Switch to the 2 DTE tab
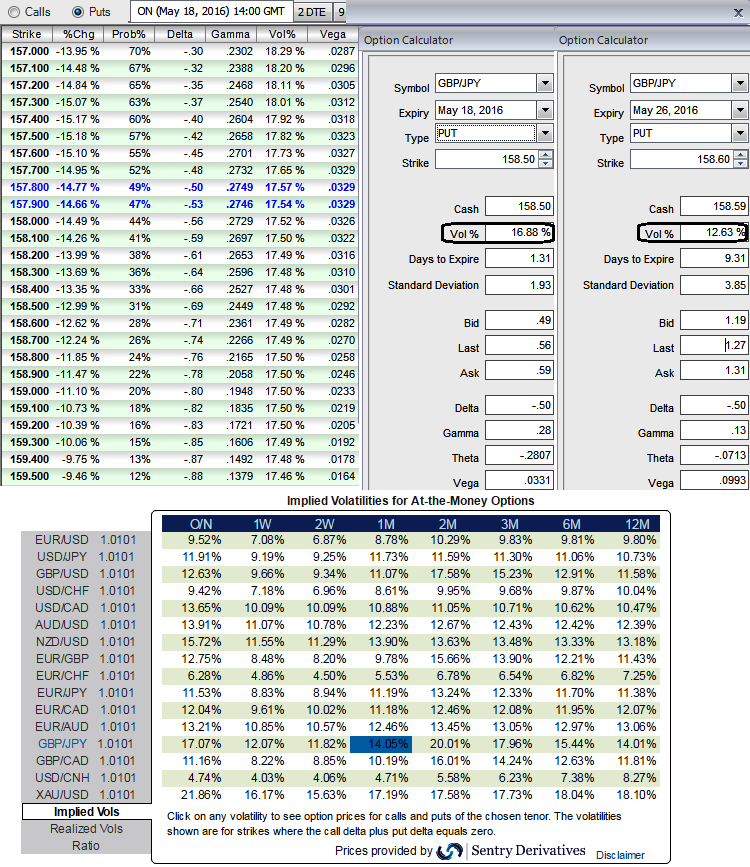 (312, 12)
